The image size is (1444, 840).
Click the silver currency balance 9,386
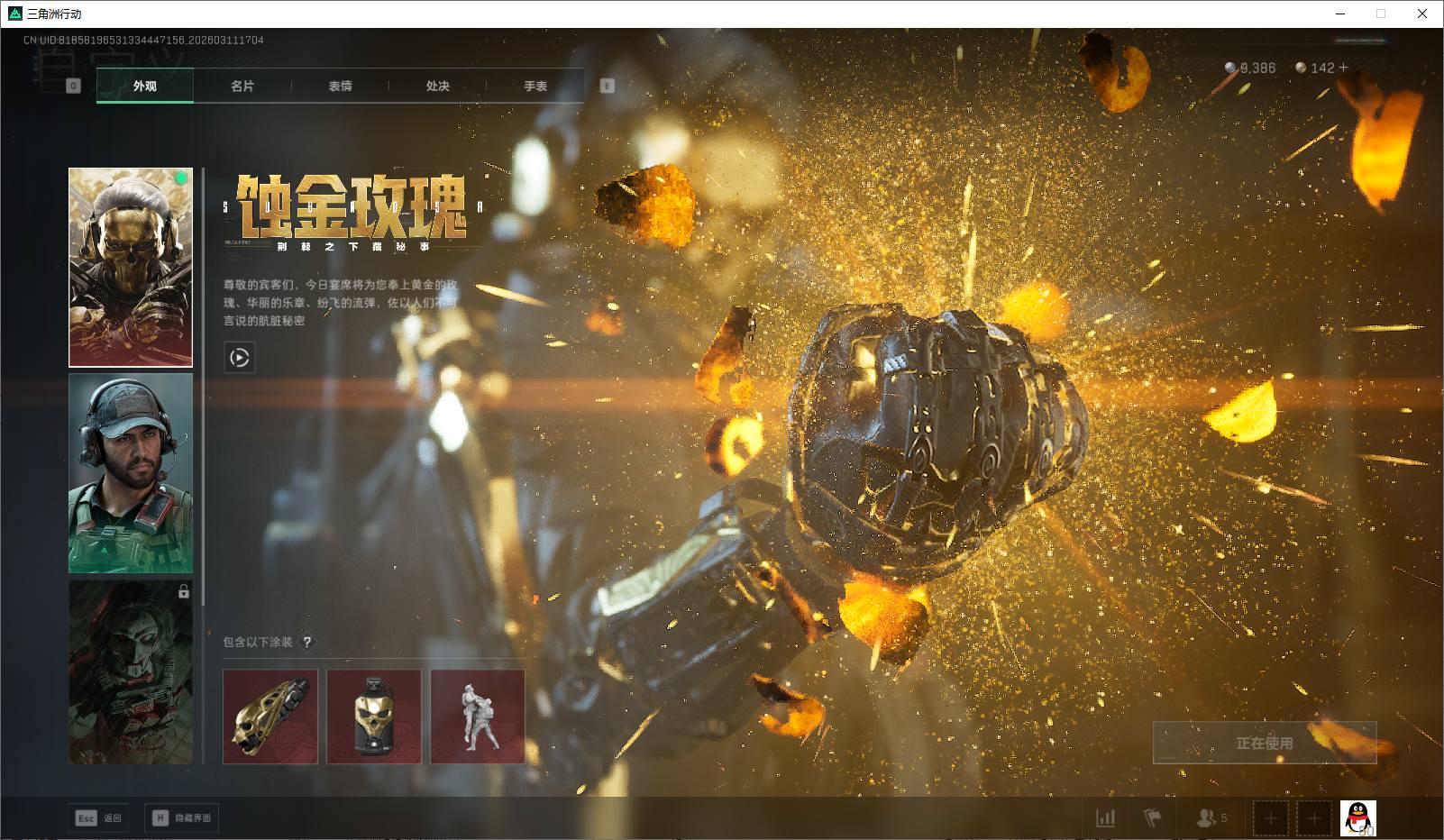click(x=1250, y=68)
